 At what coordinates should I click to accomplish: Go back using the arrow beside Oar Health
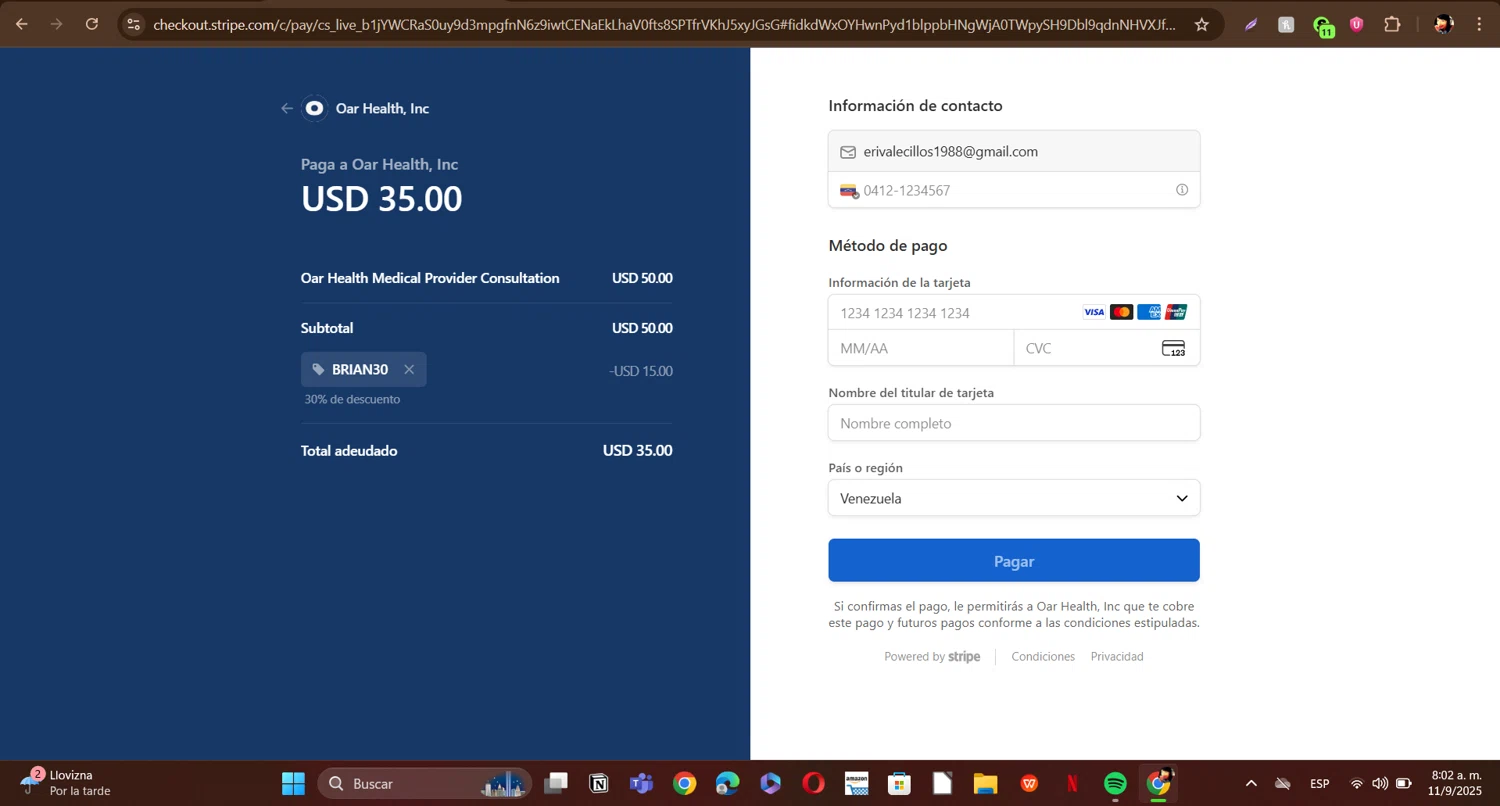pos(287,108)
